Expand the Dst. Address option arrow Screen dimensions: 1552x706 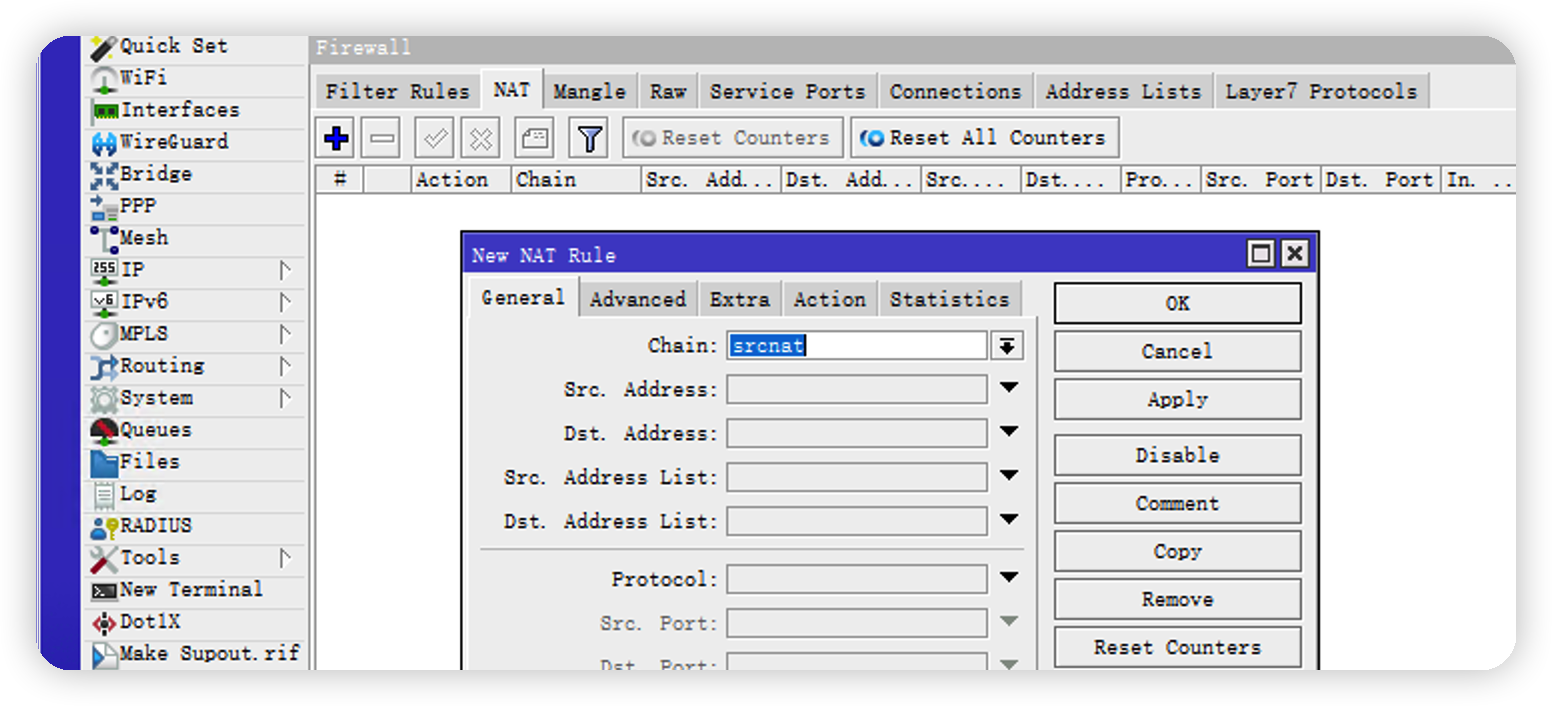(x=1008, y=432)
